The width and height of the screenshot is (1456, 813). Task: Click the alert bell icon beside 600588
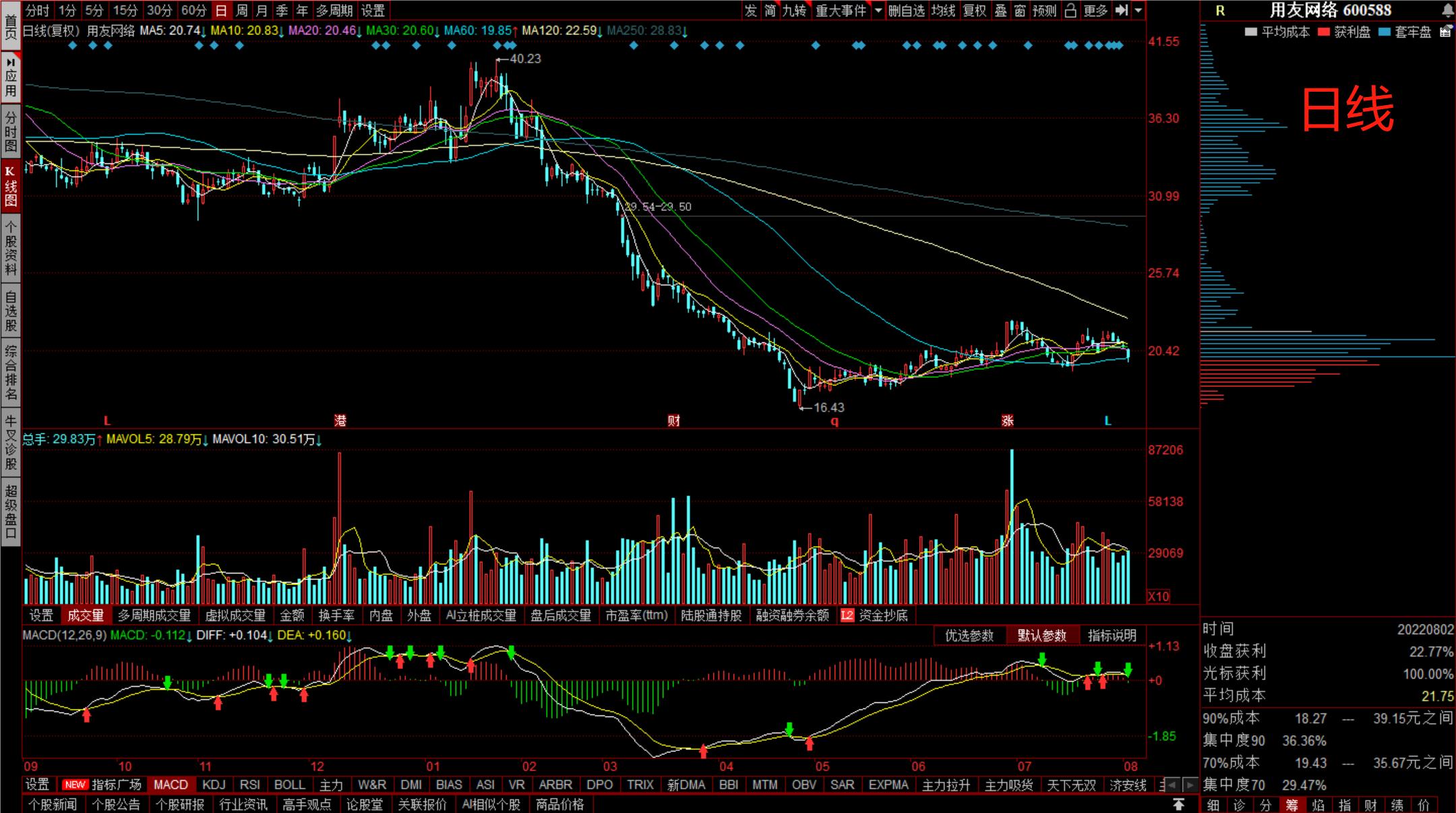click(1447, 11)
